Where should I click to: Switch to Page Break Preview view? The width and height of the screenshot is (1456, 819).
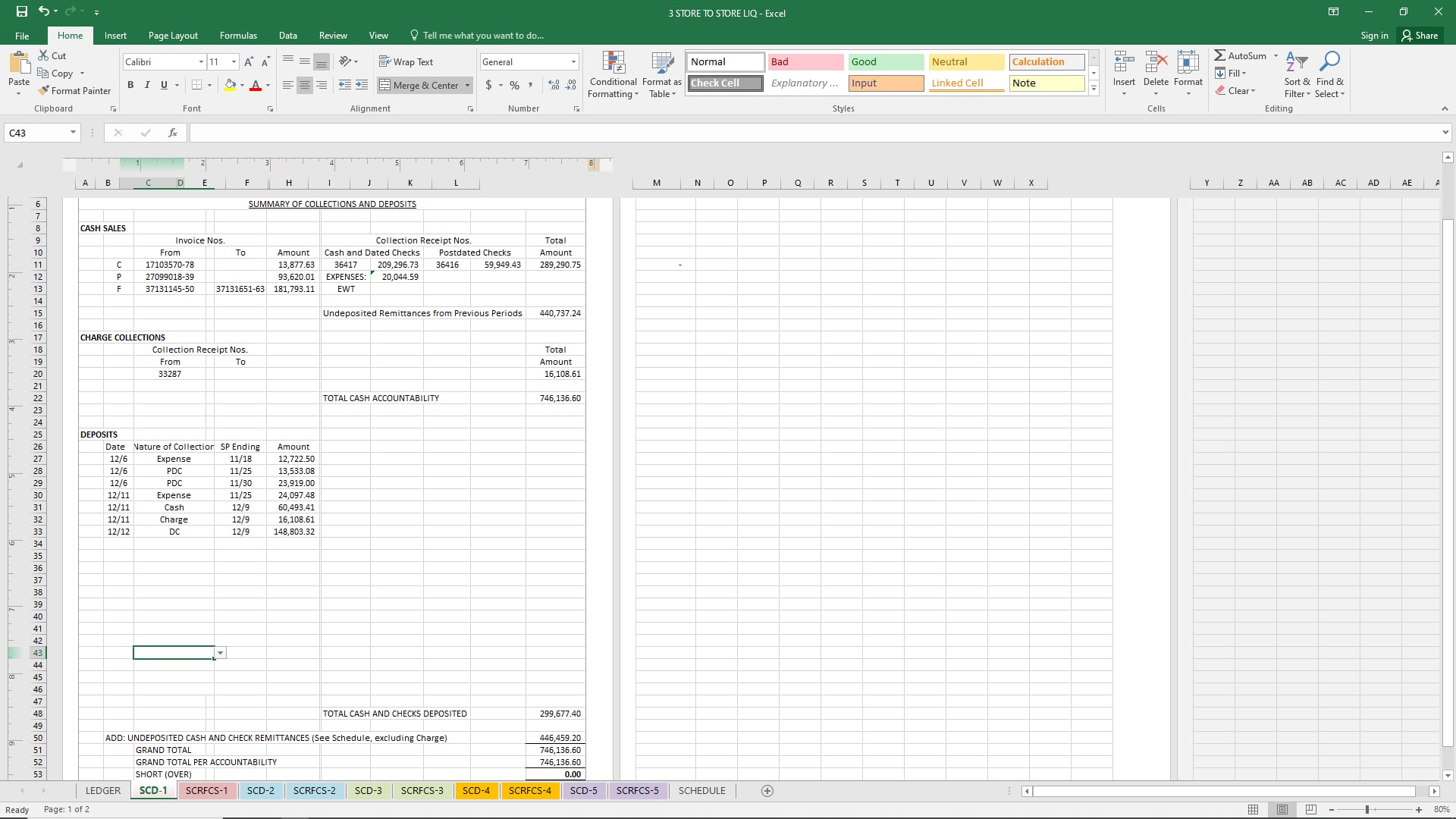tap(1311, 809)
